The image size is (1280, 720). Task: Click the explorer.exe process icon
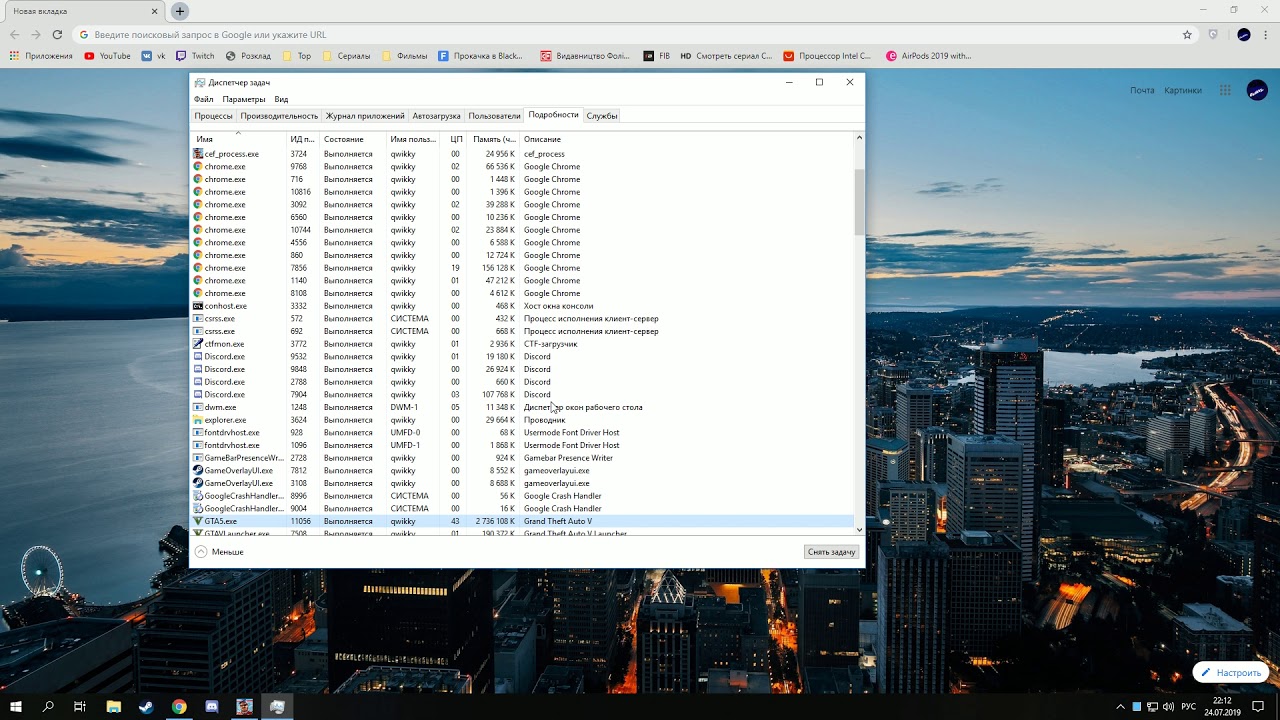tap(198, 420)
